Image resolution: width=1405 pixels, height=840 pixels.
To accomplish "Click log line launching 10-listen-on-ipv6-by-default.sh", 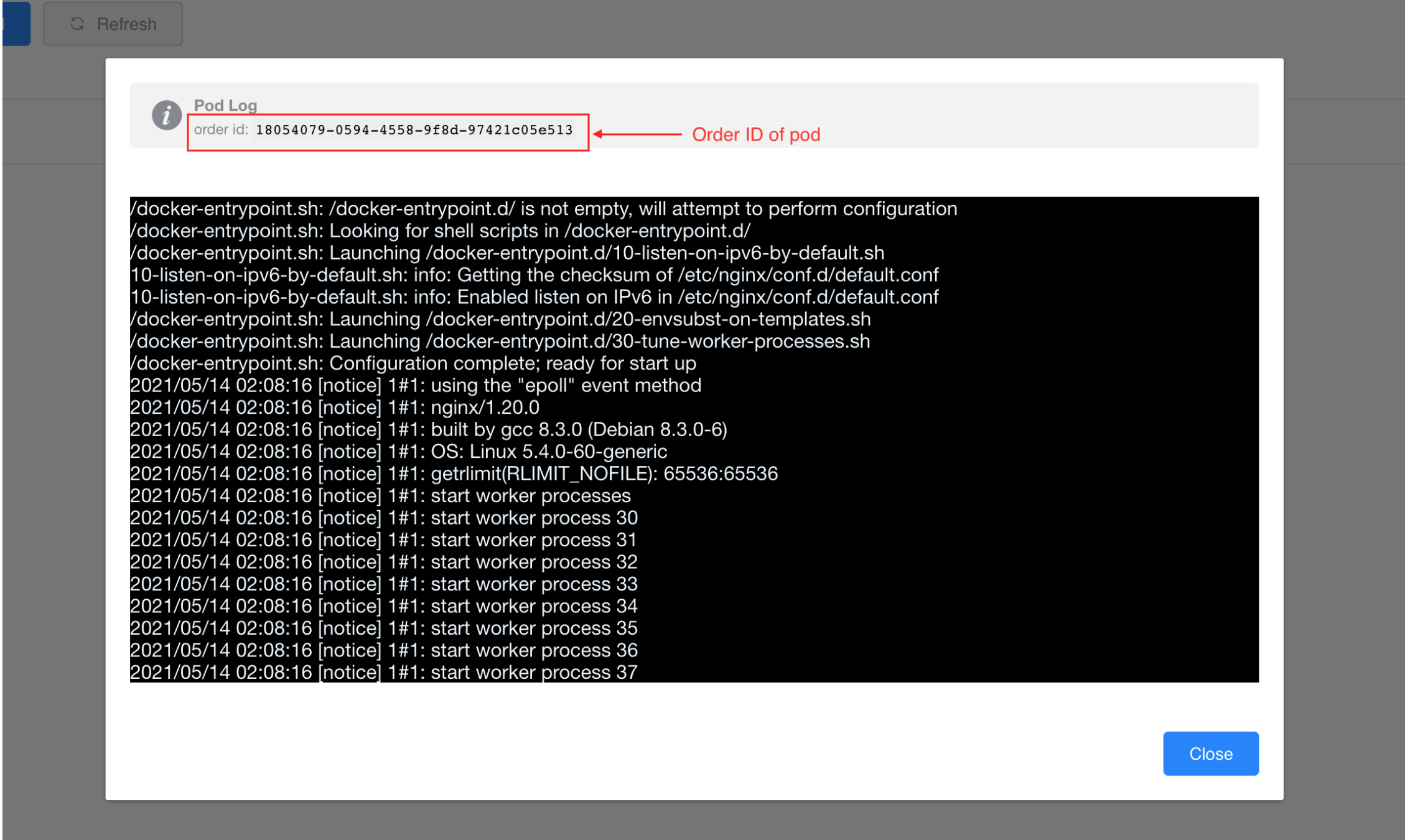I will (x=507, y=253).
